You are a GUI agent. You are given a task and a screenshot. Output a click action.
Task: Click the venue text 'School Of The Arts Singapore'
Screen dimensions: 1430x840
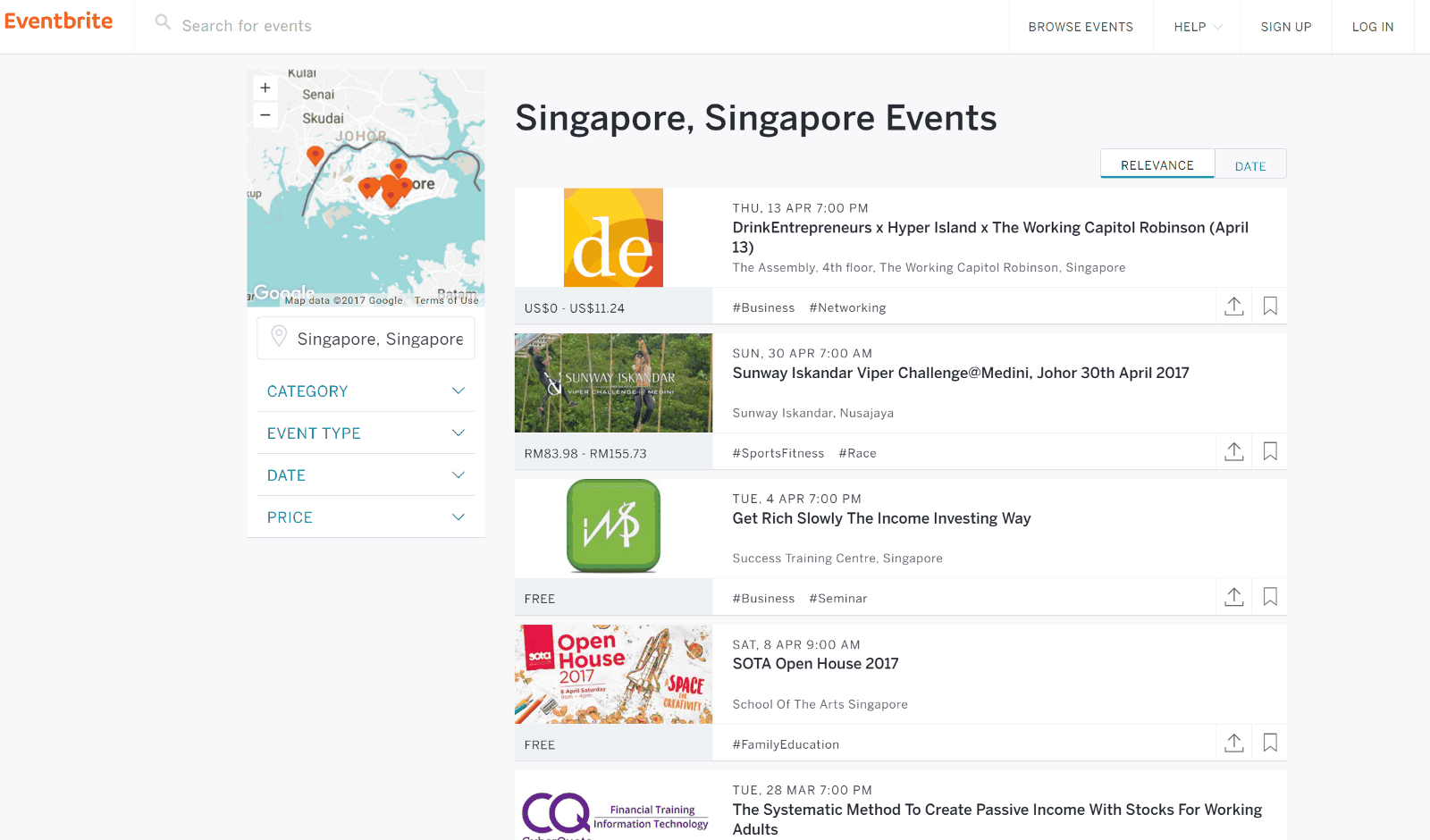tap(820, 704)
